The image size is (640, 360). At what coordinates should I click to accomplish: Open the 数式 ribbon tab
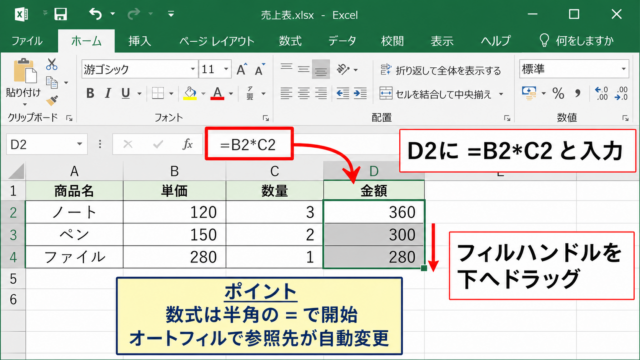click(290, 41)
